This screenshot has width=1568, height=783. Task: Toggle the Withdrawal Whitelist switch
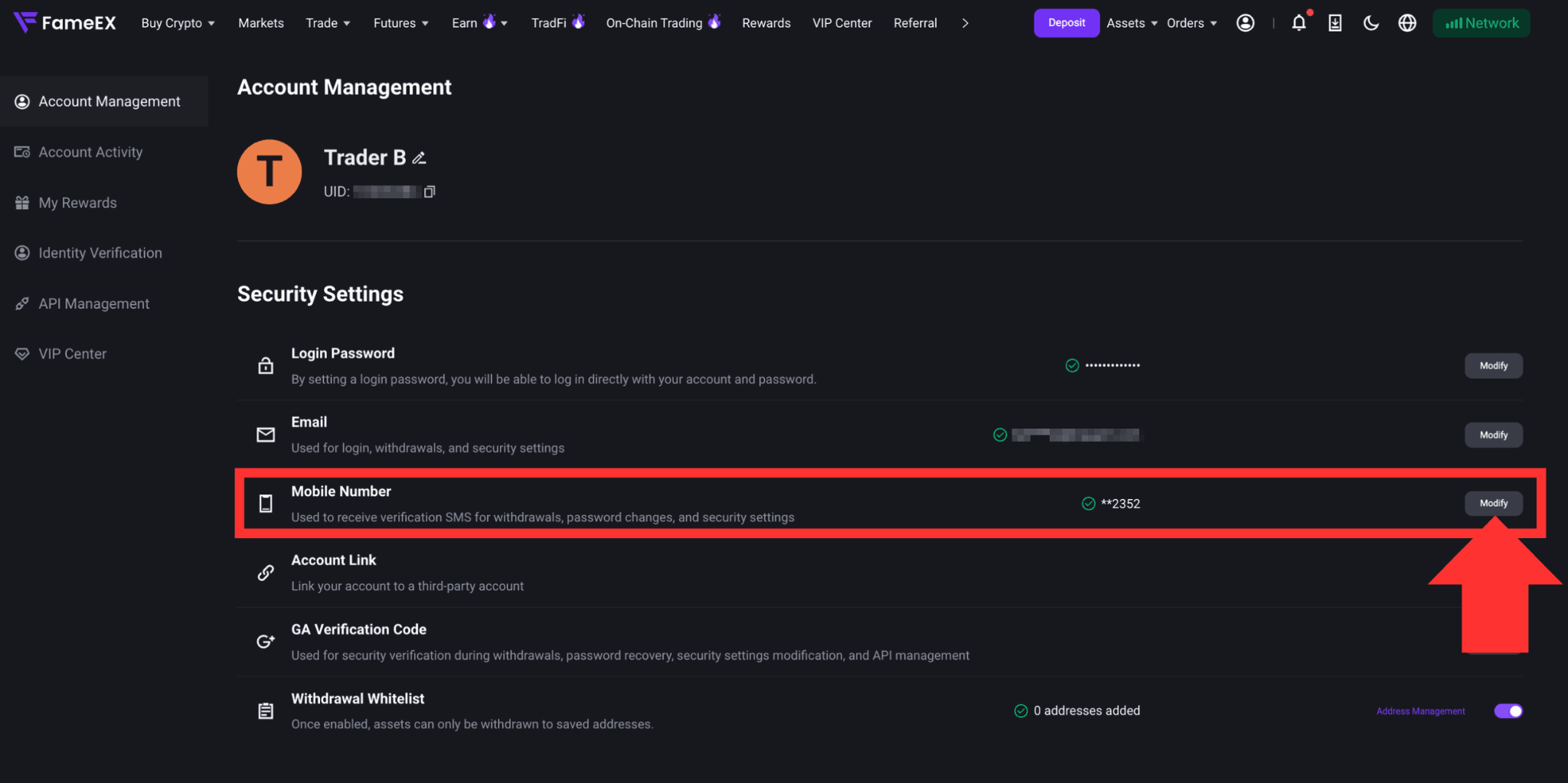point(1508,711)
